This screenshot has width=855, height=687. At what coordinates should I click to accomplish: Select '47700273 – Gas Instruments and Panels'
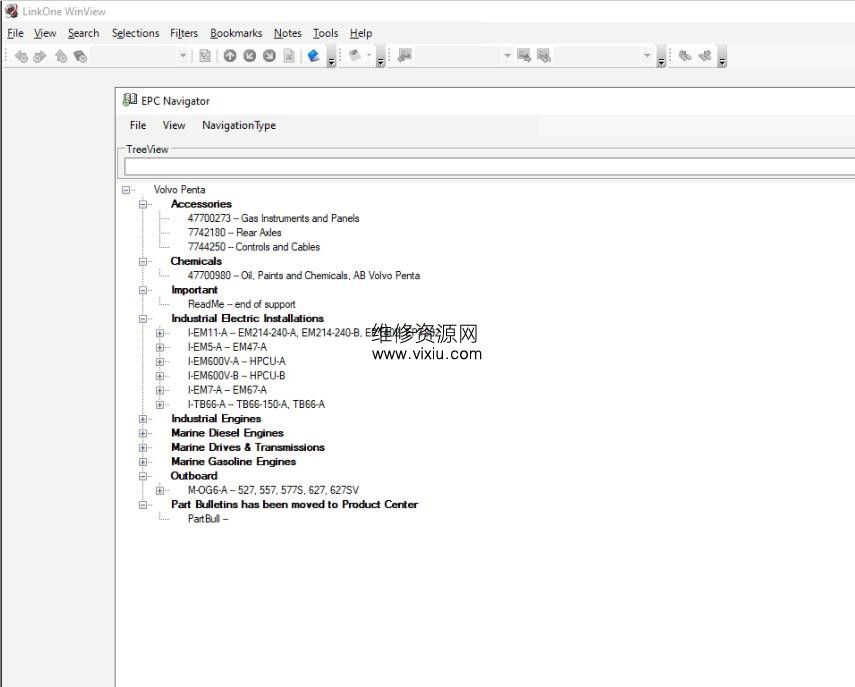pyautogui.click(x=273, y=218)
